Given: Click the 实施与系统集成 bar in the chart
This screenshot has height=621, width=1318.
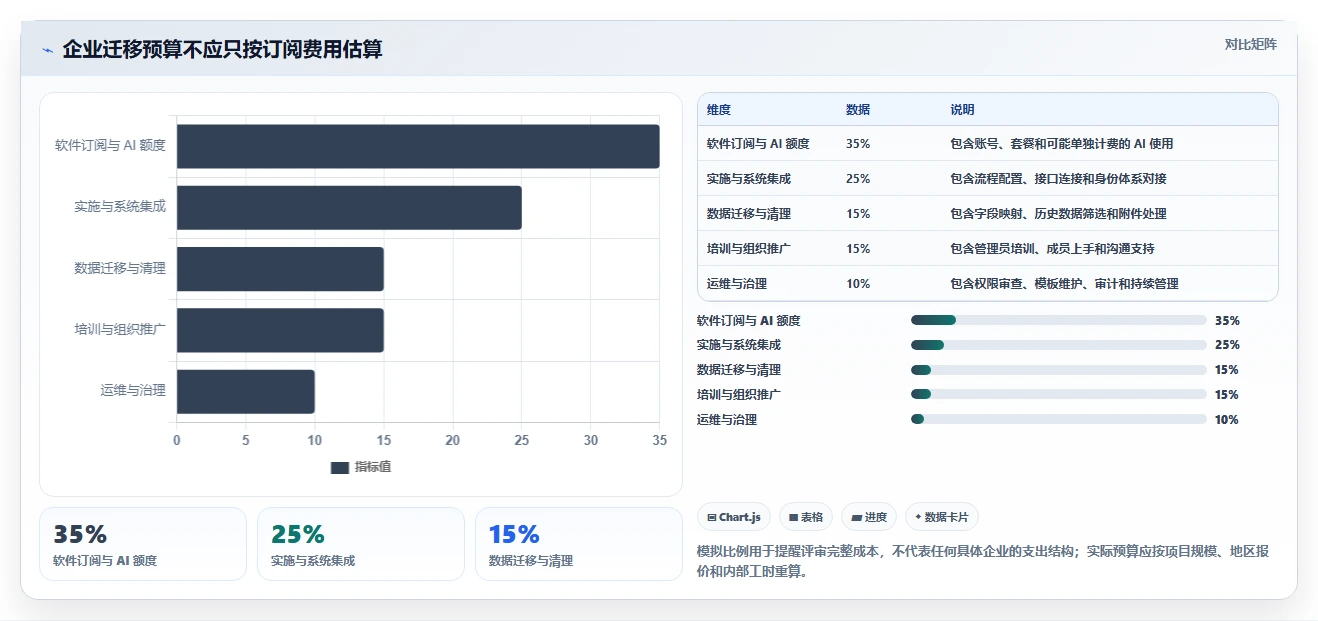Looking at the screenshot, I should pyautogui.click(x=349, y=207).
